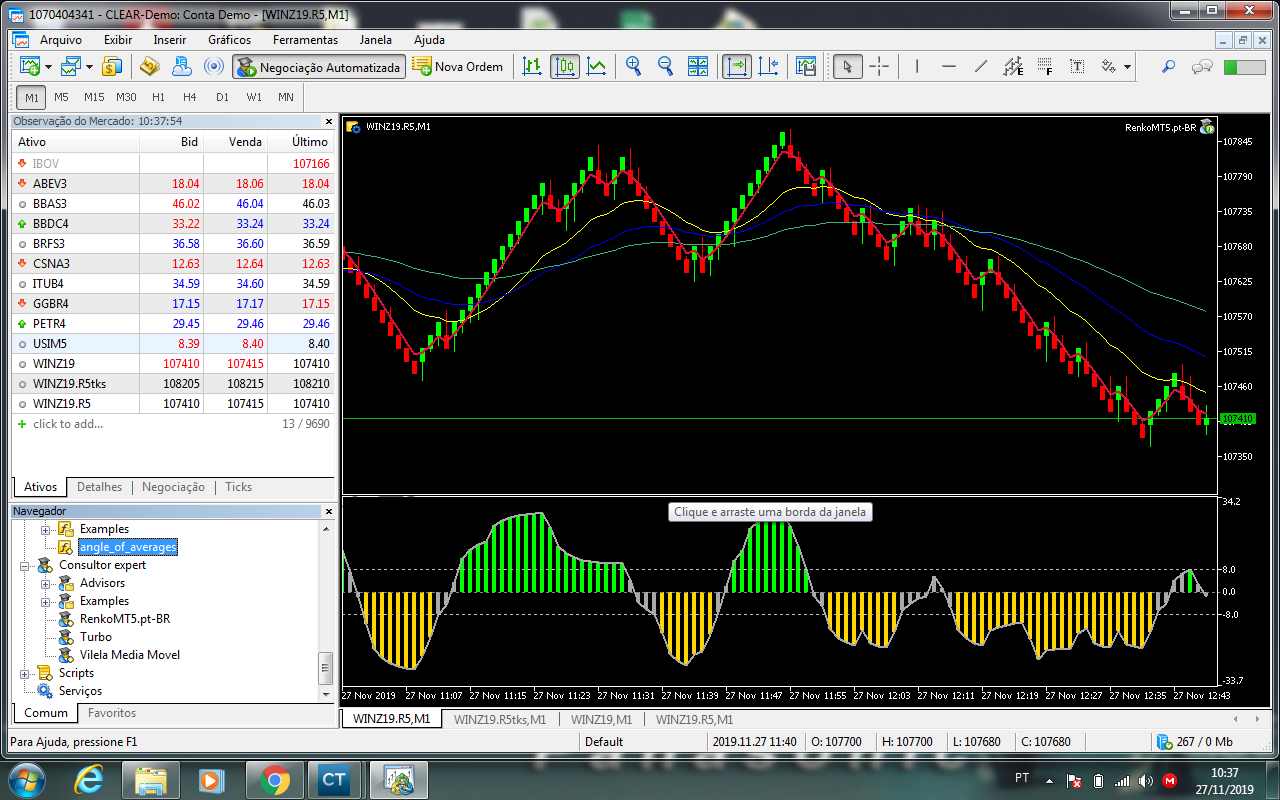
Task: Open the Ferramentas menu
Action: click(305, 40)
